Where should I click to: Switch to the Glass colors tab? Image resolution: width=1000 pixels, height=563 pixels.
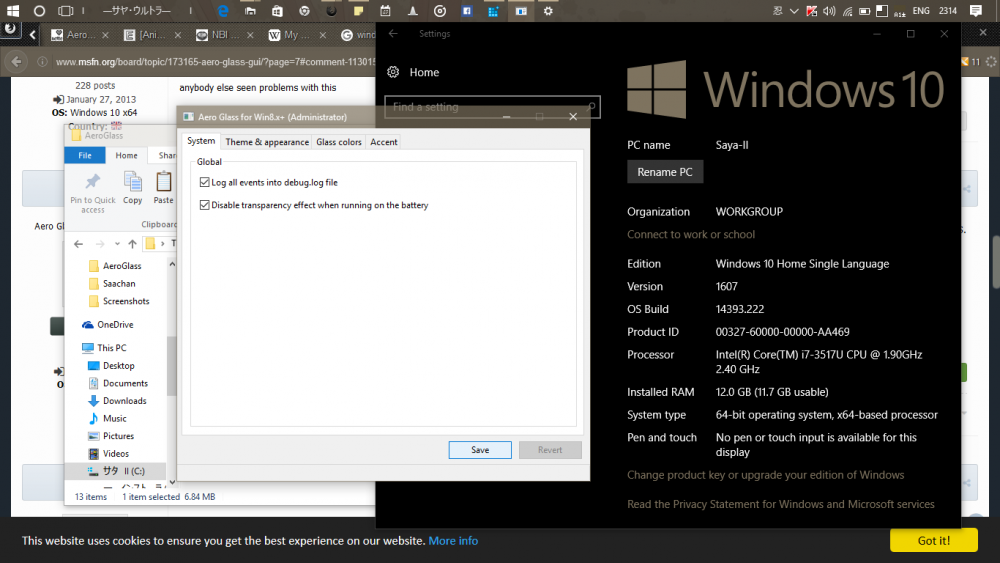coord(339,142)
